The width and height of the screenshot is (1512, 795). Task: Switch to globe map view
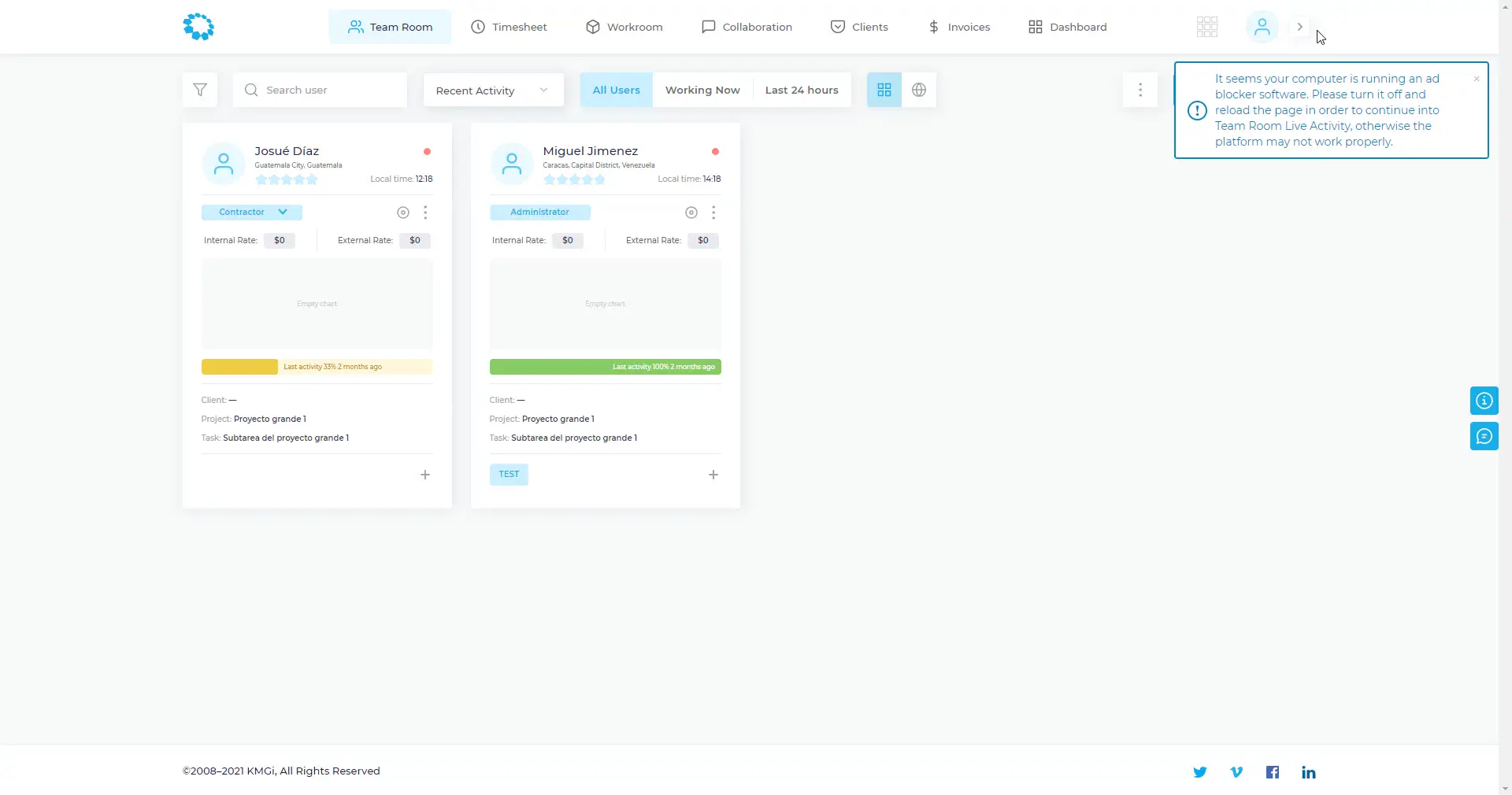(x=918, y=90)
